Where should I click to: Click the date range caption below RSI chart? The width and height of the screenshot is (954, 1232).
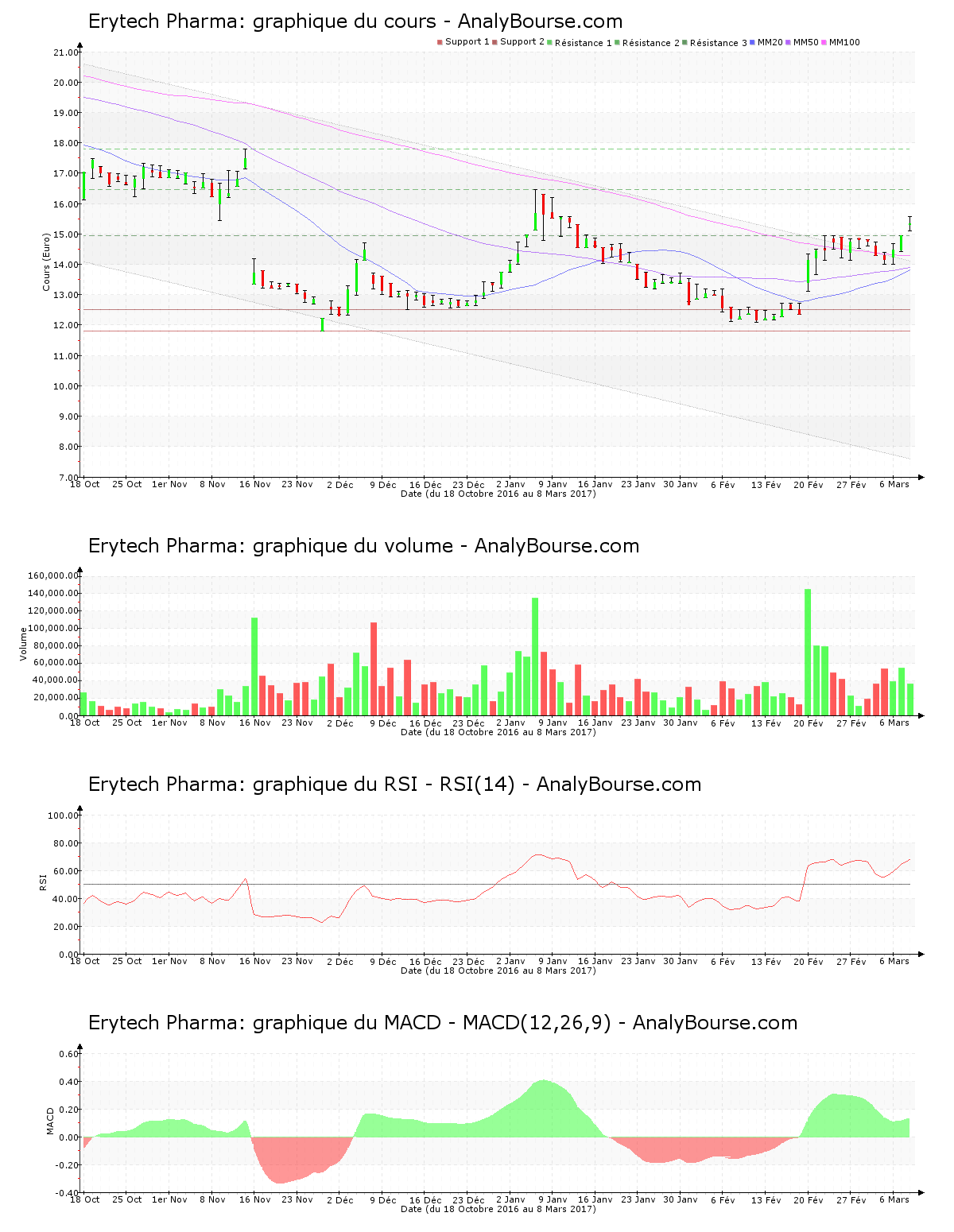(498, 970)
